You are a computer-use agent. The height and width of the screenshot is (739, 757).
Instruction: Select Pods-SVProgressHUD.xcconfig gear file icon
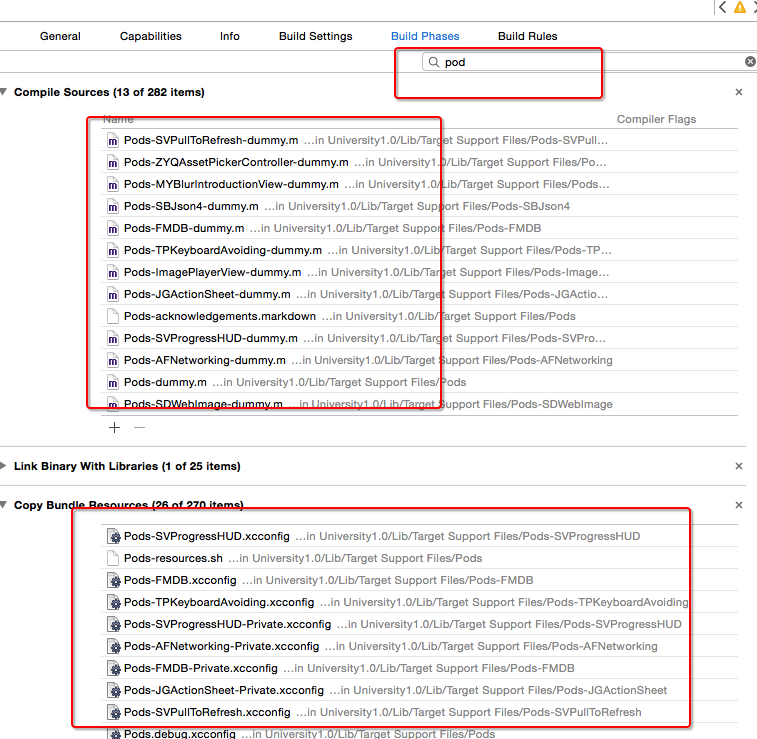[113, 536]
